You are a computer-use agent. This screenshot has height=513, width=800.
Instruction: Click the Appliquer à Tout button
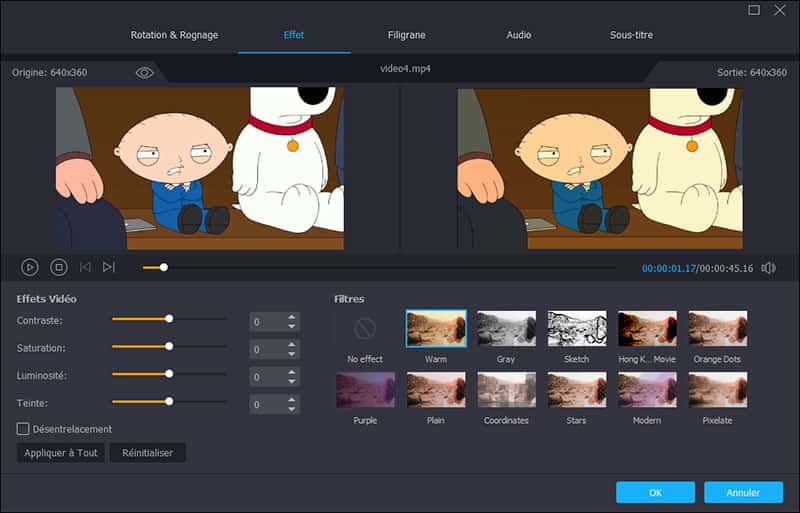pos(60,453)
